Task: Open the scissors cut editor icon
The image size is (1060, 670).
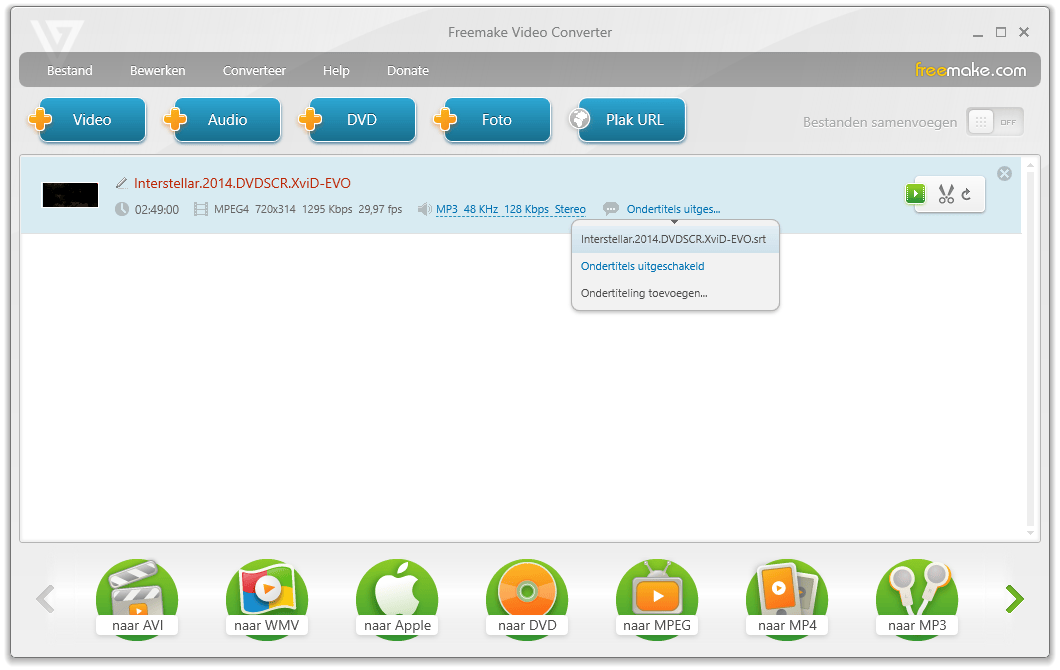Action: [x=946, y=194]
